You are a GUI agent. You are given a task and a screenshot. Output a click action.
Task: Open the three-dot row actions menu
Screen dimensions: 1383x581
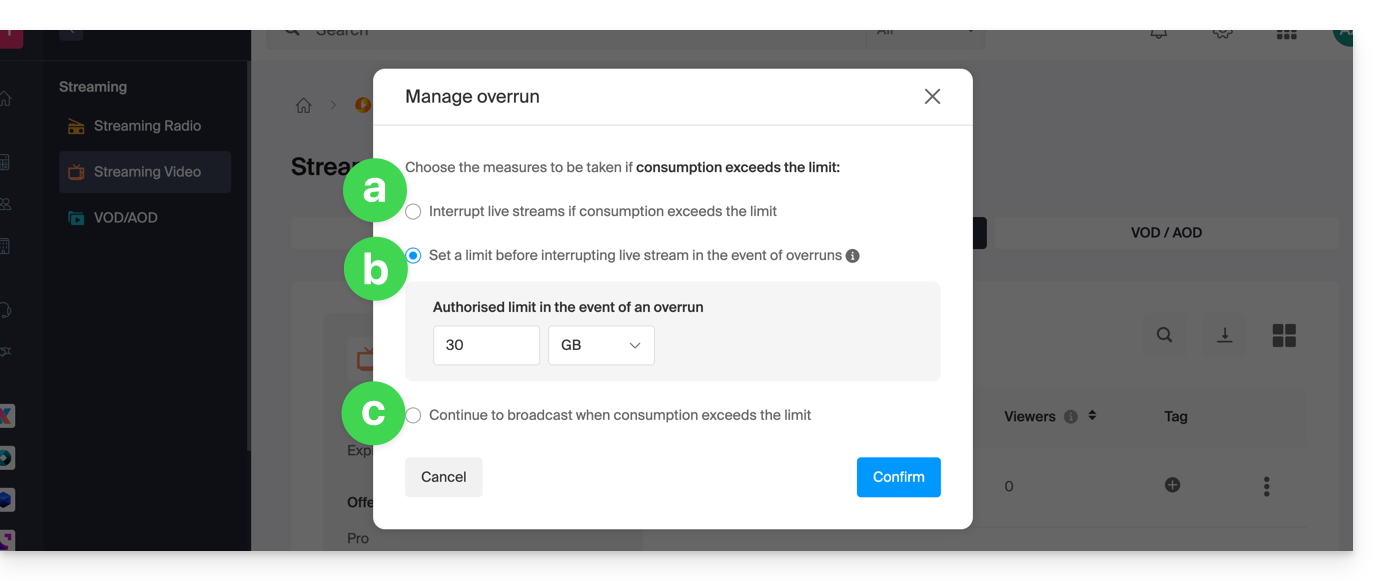point(1266,487)
